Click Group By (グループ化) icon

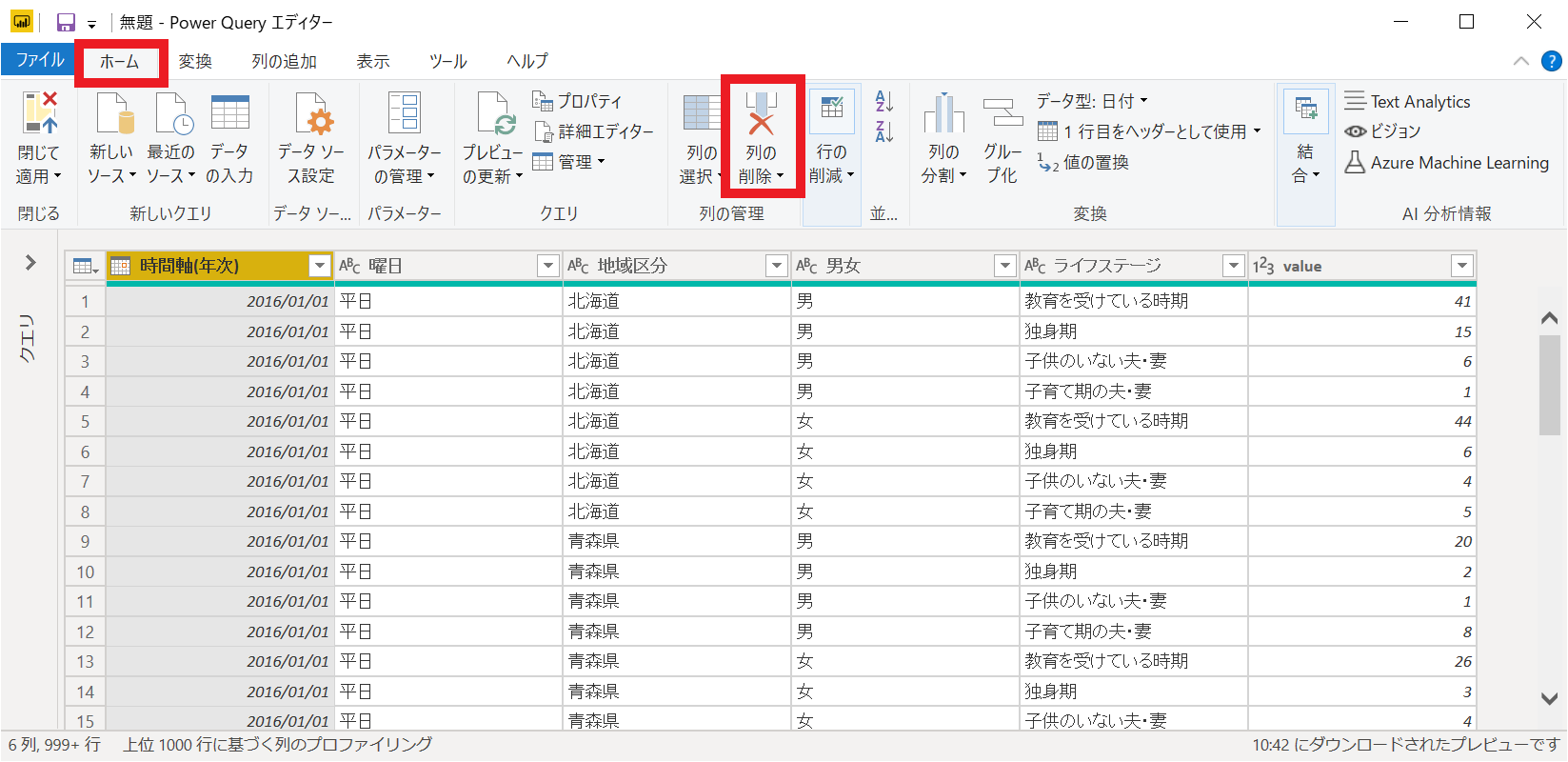click(1002, 114)
